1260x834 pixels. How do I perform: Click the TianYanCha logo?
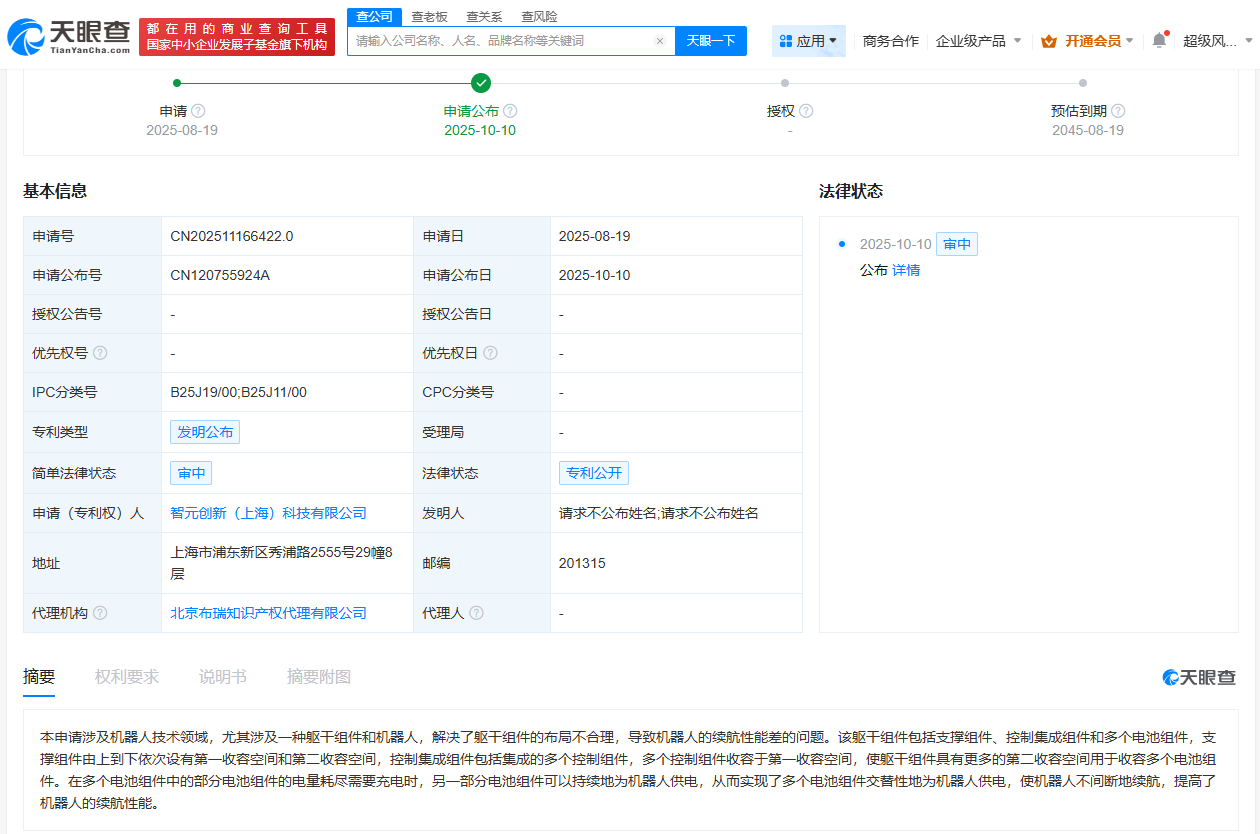pos(68,38)
